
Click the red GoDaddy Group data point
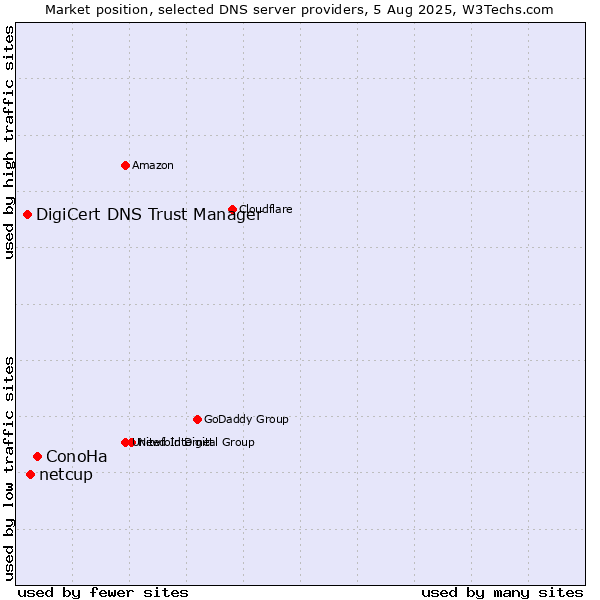[x=197, y=419]
